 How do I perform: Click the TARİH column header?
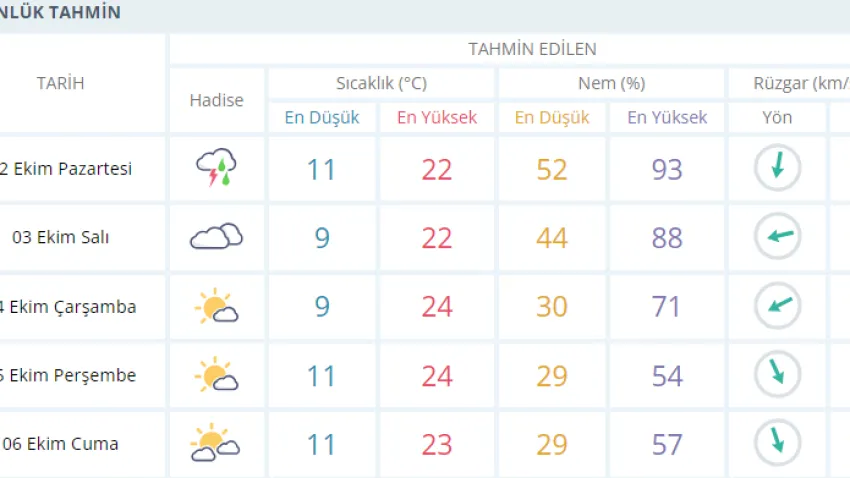[60, 83]
